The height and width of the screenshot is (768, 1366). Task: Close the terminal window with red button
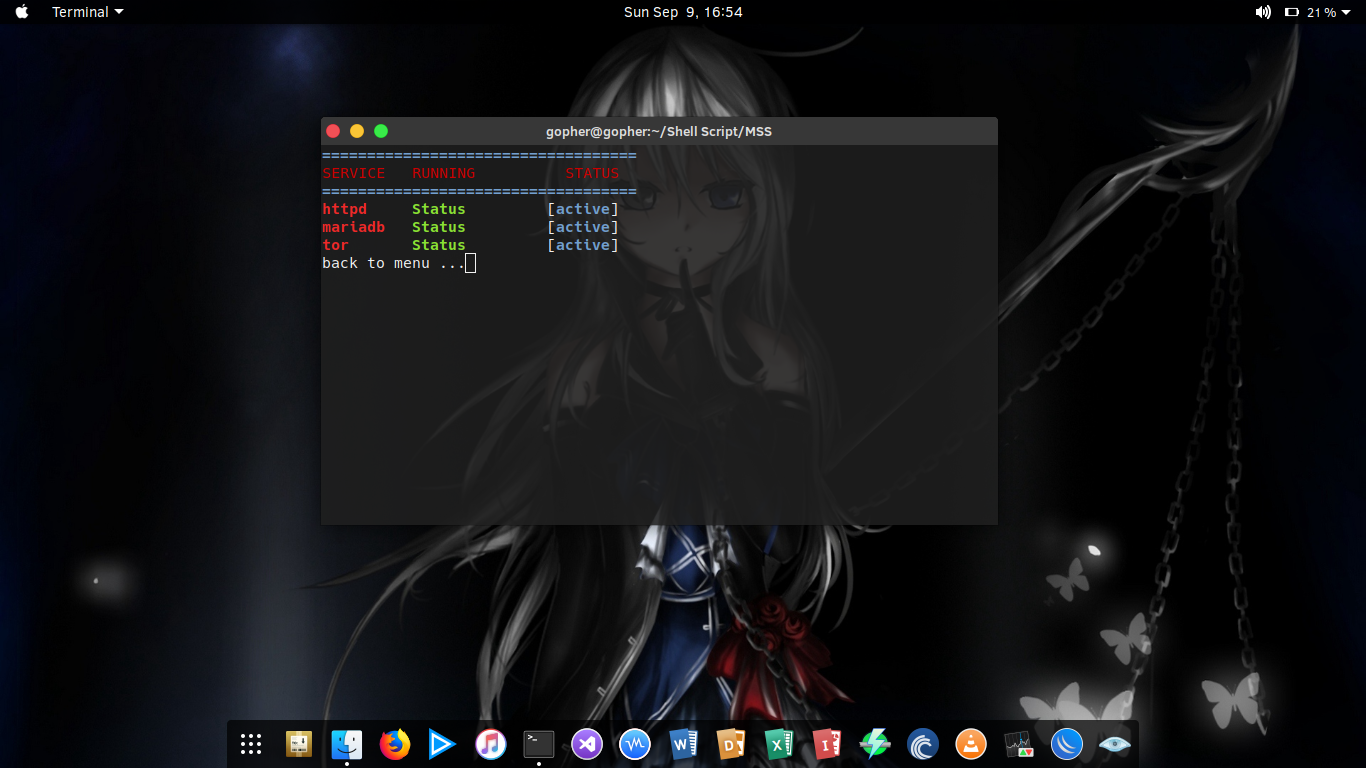pos(333,131)
